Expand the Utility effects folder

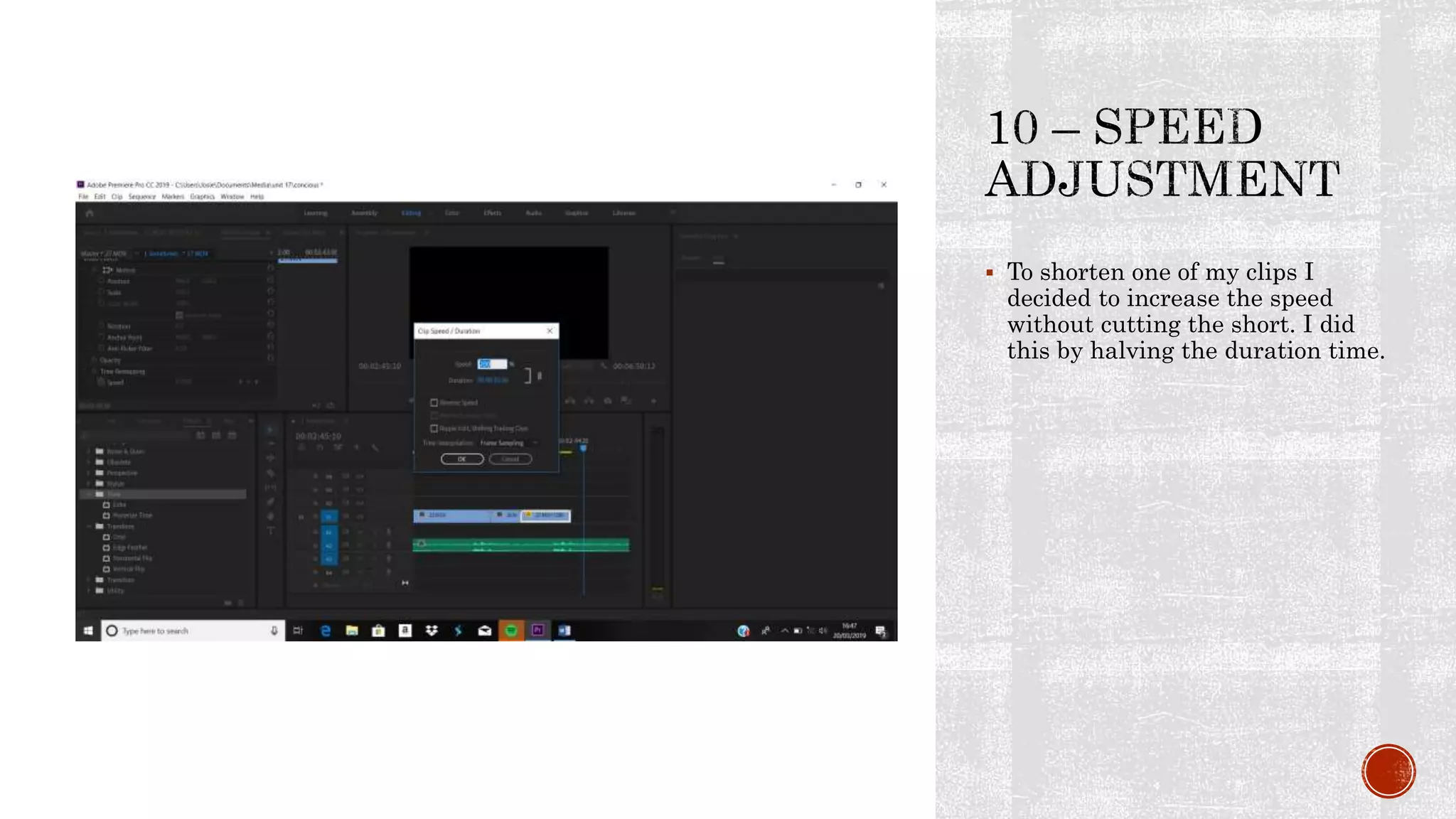(x=90, y=591)
